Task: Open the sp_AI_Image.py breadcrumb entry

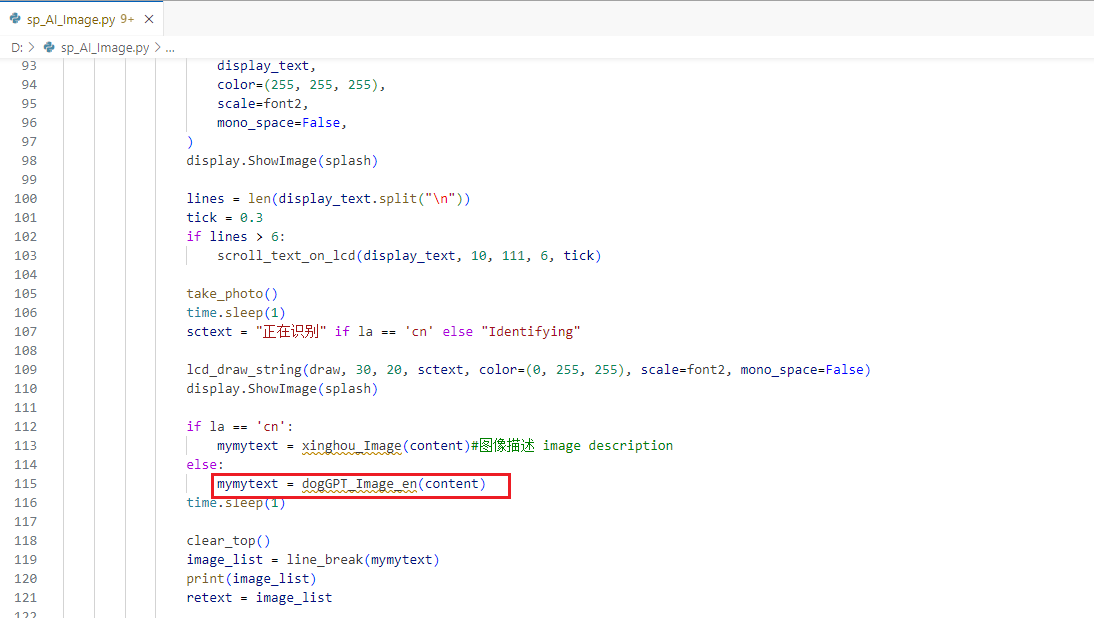Action: (x=105, y=47)
